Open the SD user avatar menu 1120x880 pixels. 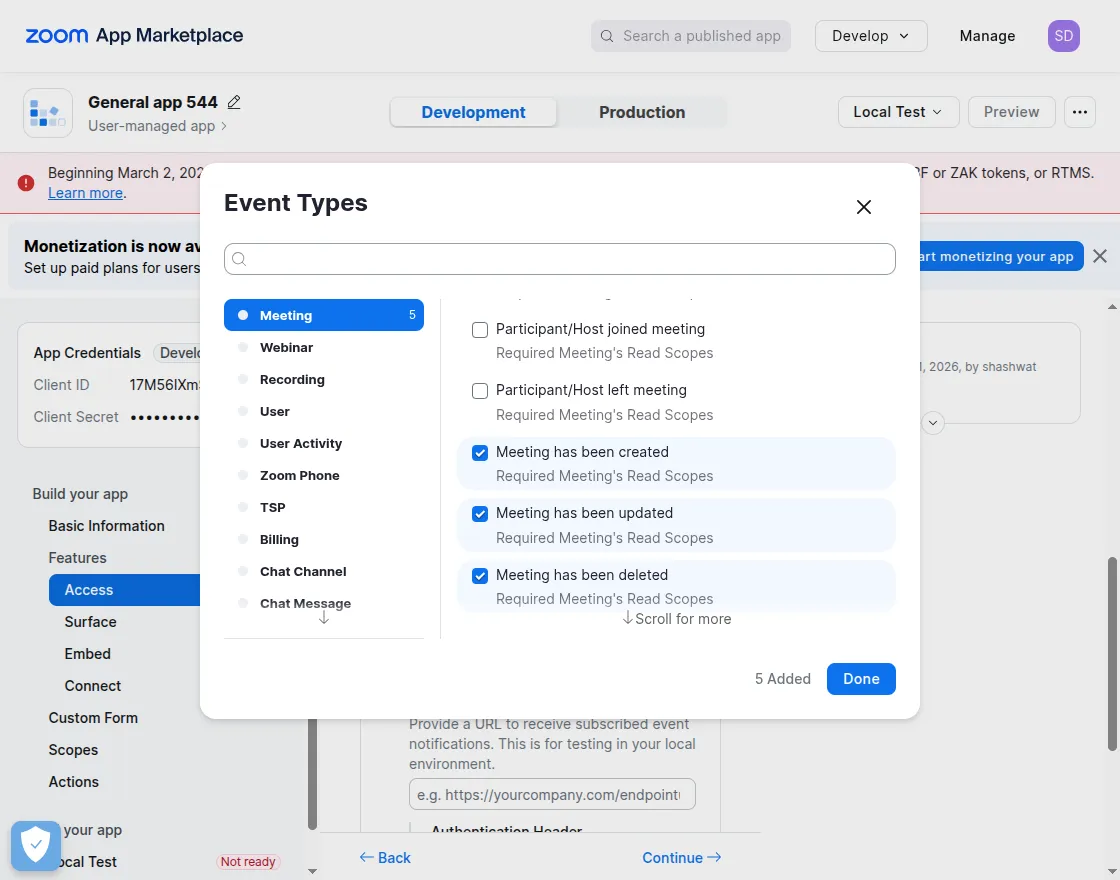tap(1063, 36)
